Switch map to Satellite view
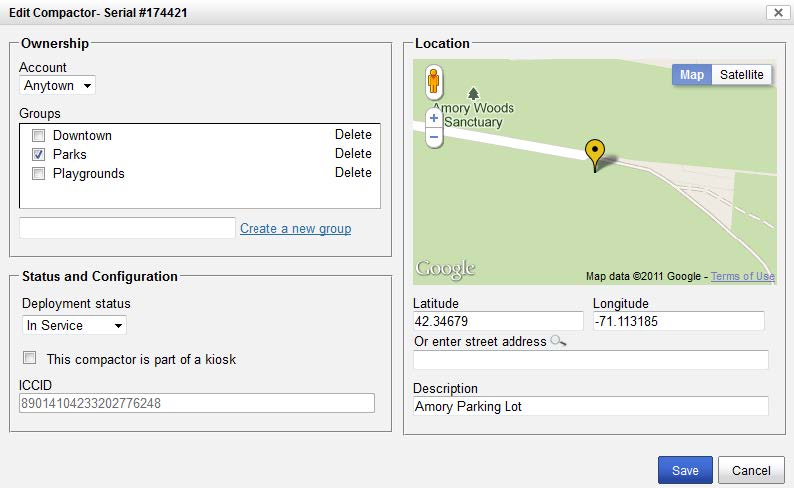Screen dimensions: 794x488 coord(741,75)
